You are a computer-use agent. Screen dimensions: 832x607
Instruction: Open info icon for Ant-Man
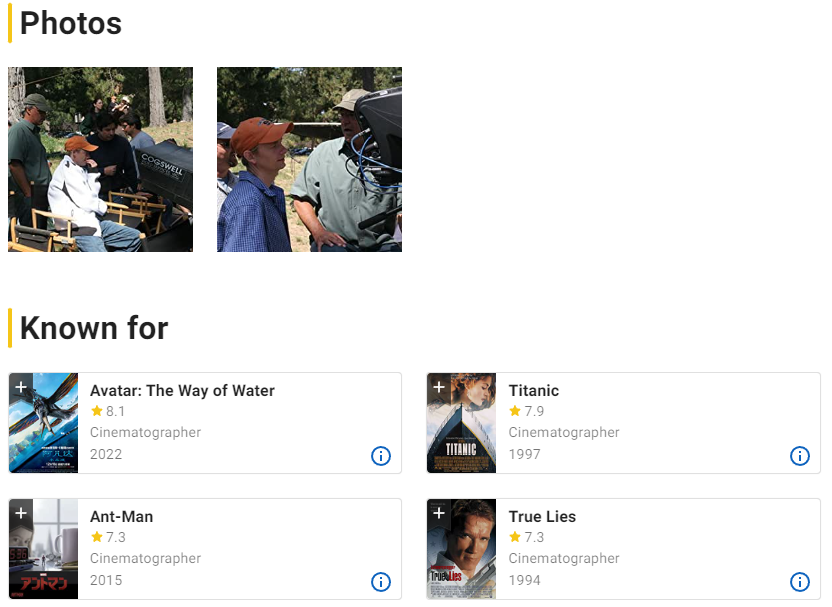(381, 582)
